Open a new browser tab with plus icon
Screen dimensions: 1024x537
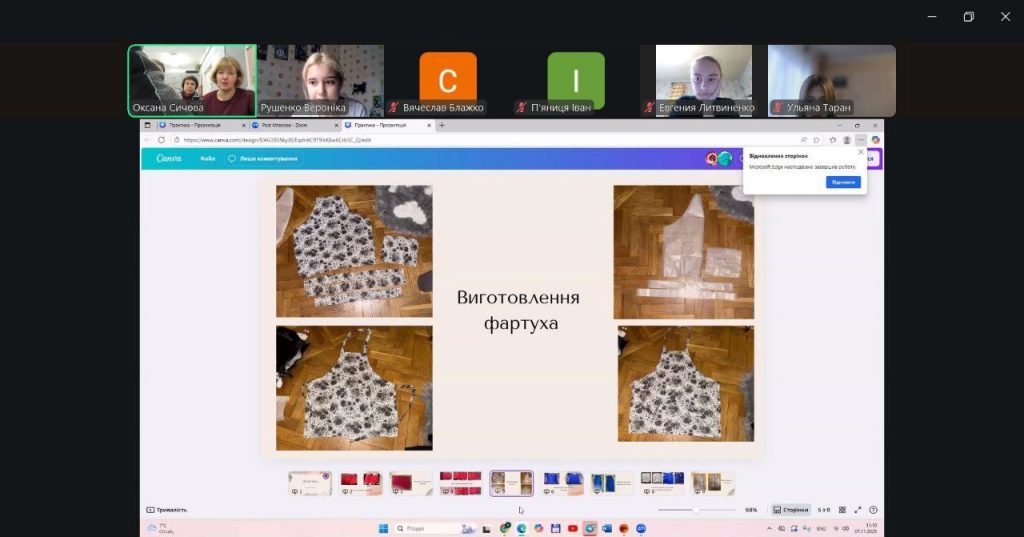(442, 125)
